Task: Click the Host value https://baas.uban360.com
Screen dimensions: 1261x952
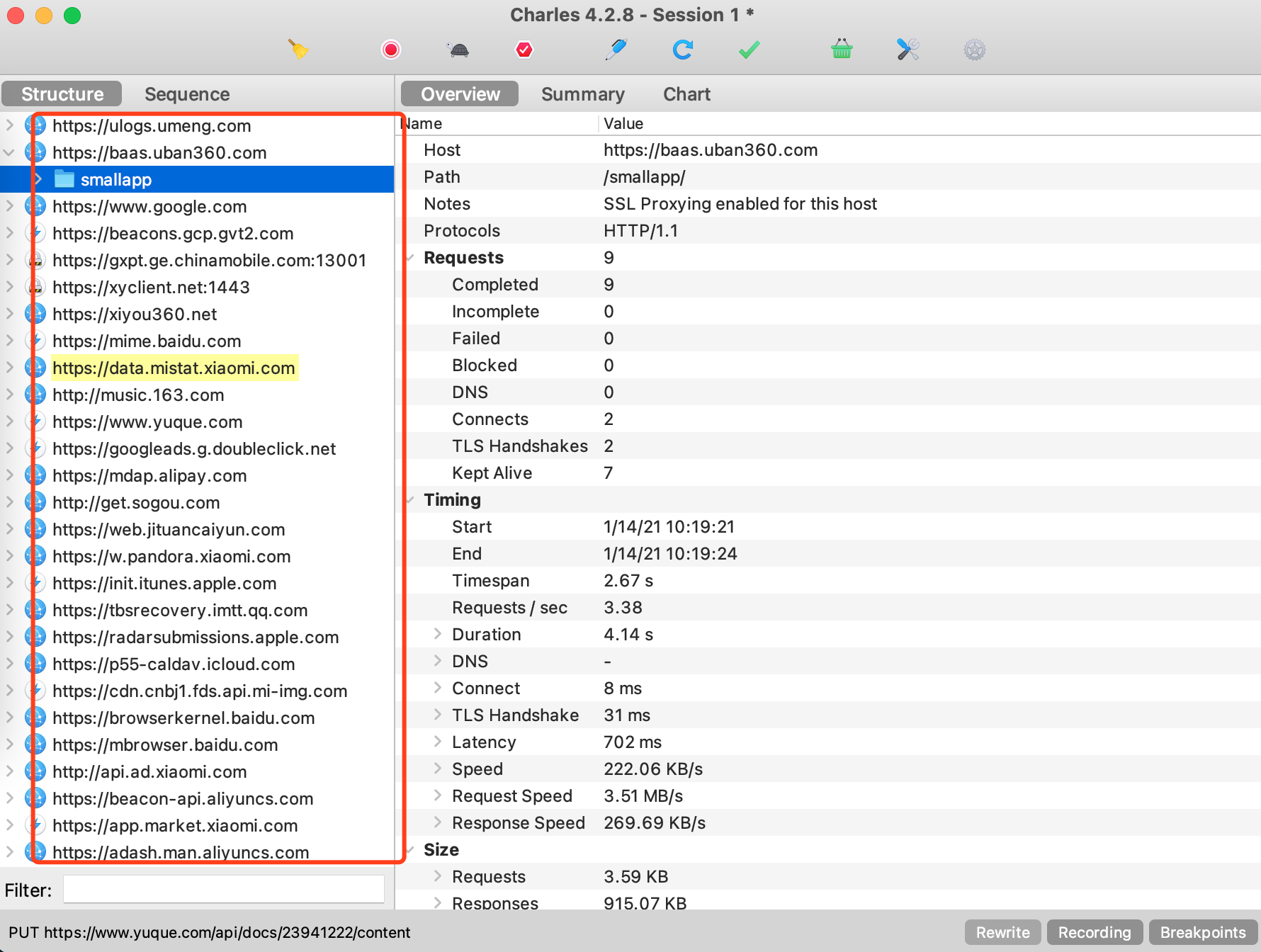Action: pyautogui.click(x=711, y=149)
